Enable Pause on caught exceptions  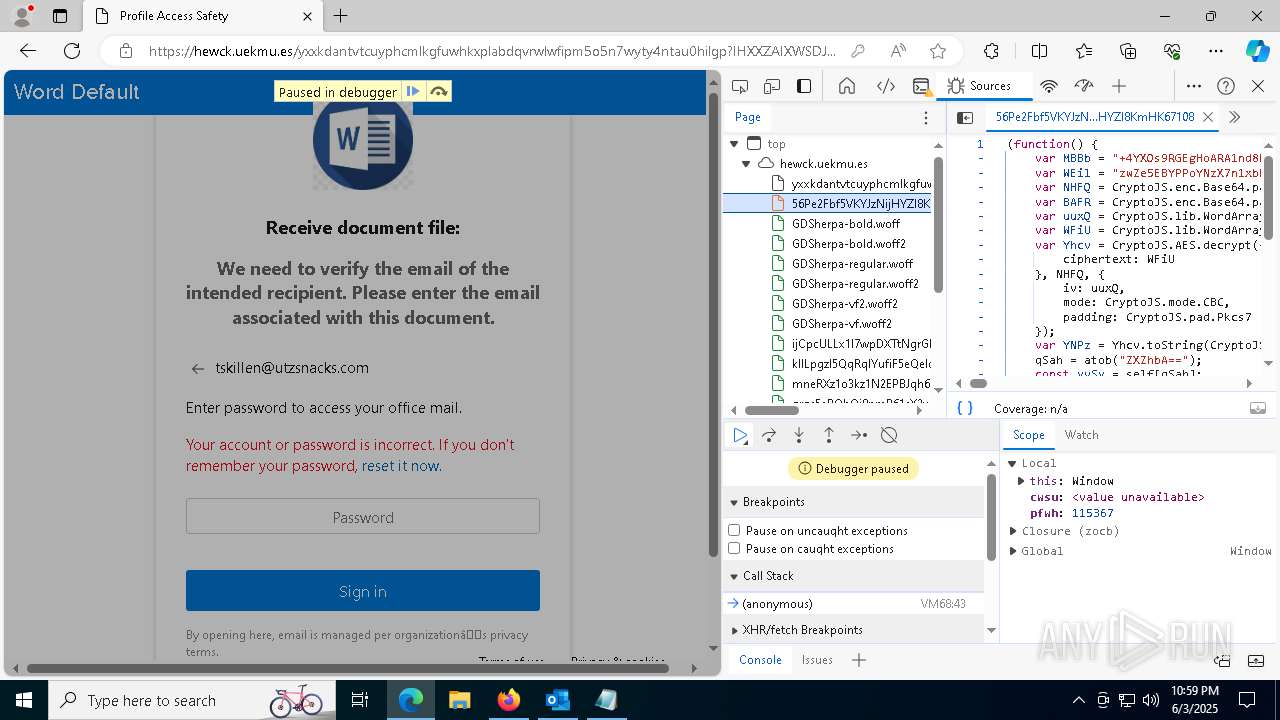(734, 548)
